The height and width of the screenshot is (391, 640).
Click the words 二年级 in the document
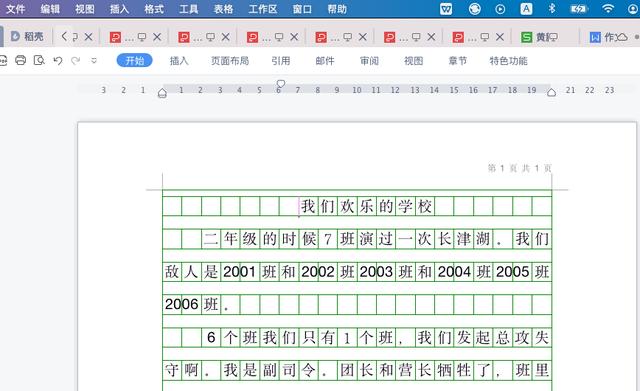(x=230, y=239)
